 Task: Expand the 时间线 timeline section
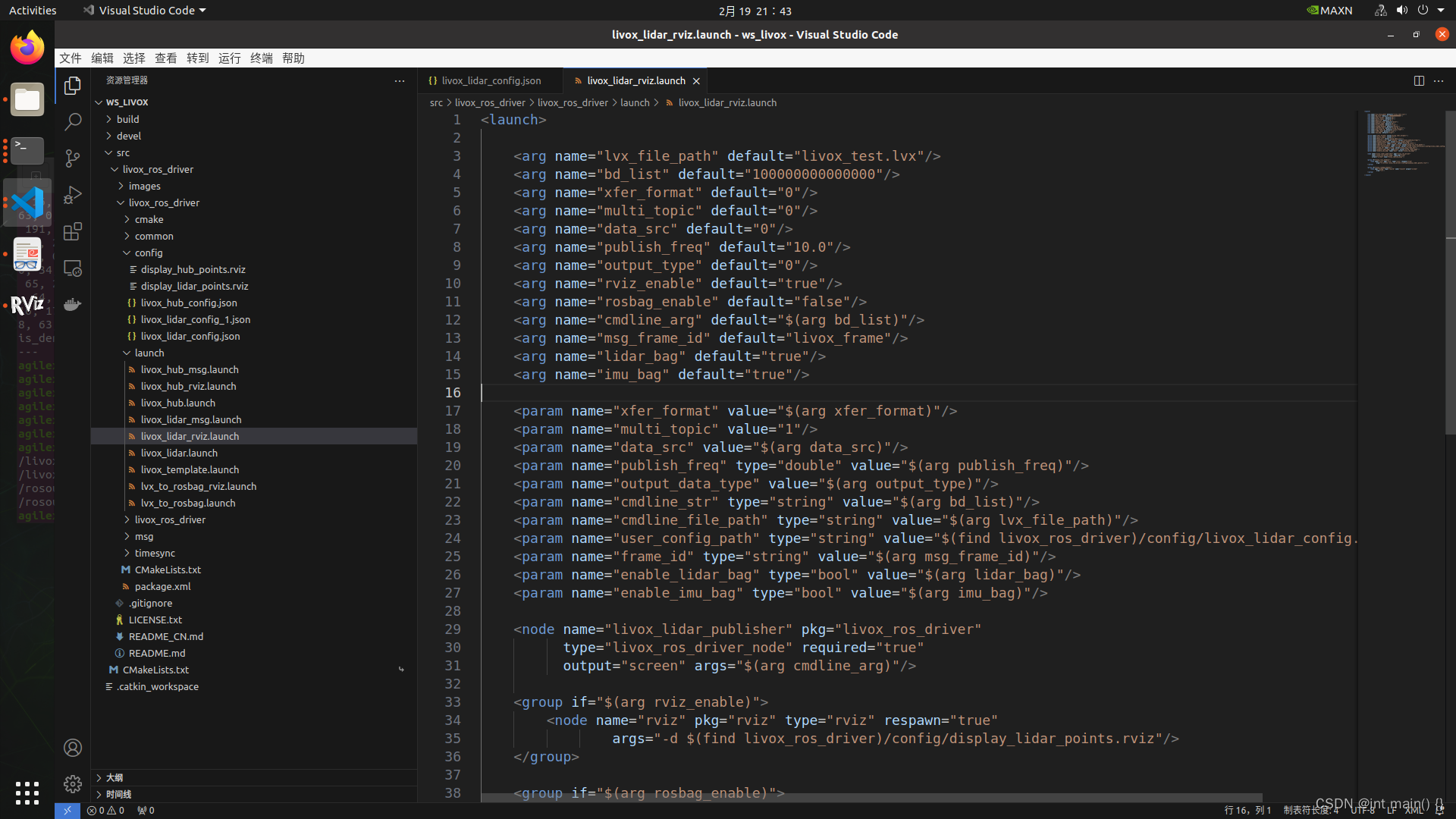pyautogui.click(x=254, y=794)
